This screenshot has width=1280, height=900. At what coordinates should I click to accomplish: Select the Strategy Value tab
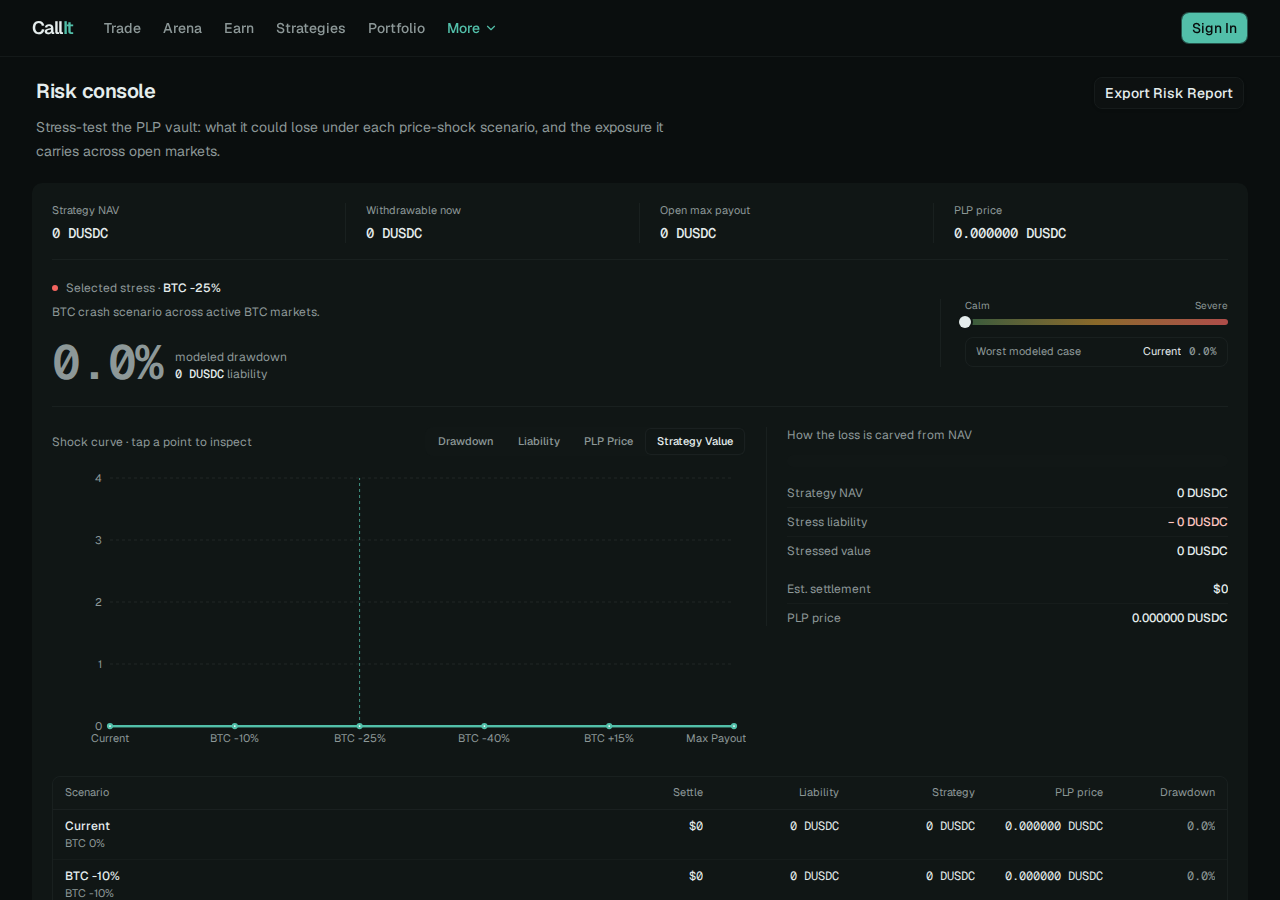tap(695, 441)
